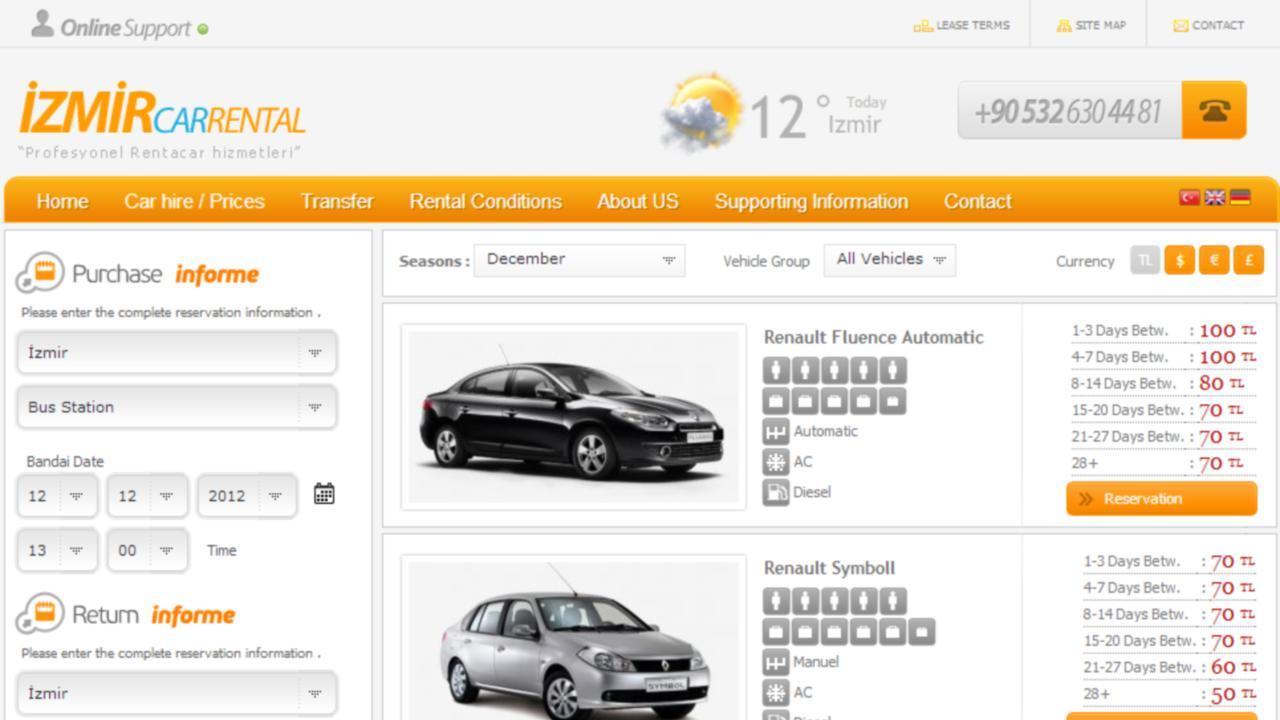Click the Online Support person icon
The width and height of the screenshot is (1280, 720).
[42, 24]
